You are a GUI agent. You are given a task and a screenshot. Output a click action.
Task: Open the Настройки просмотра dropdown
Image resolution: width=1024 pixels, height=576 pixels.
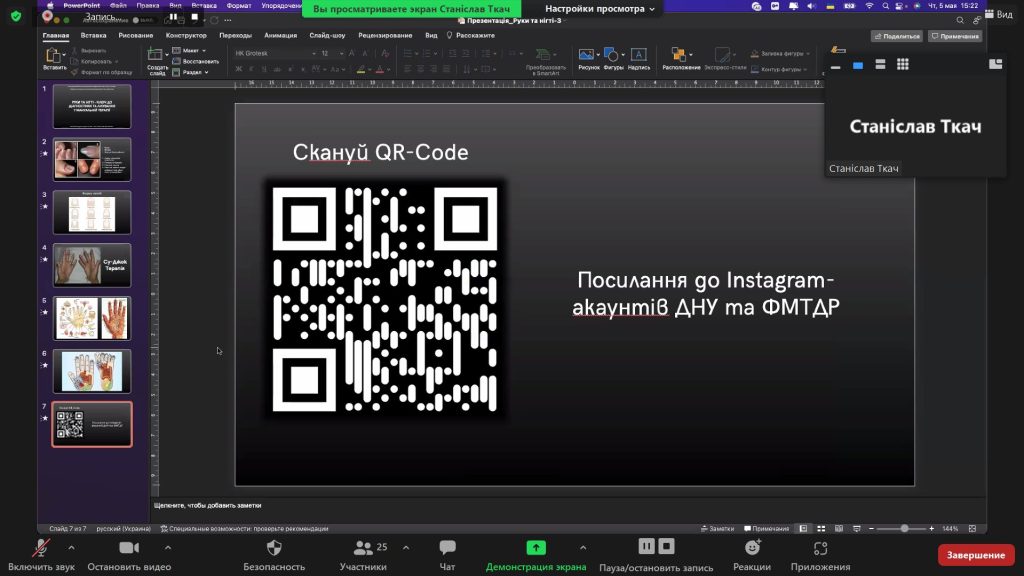600,8
